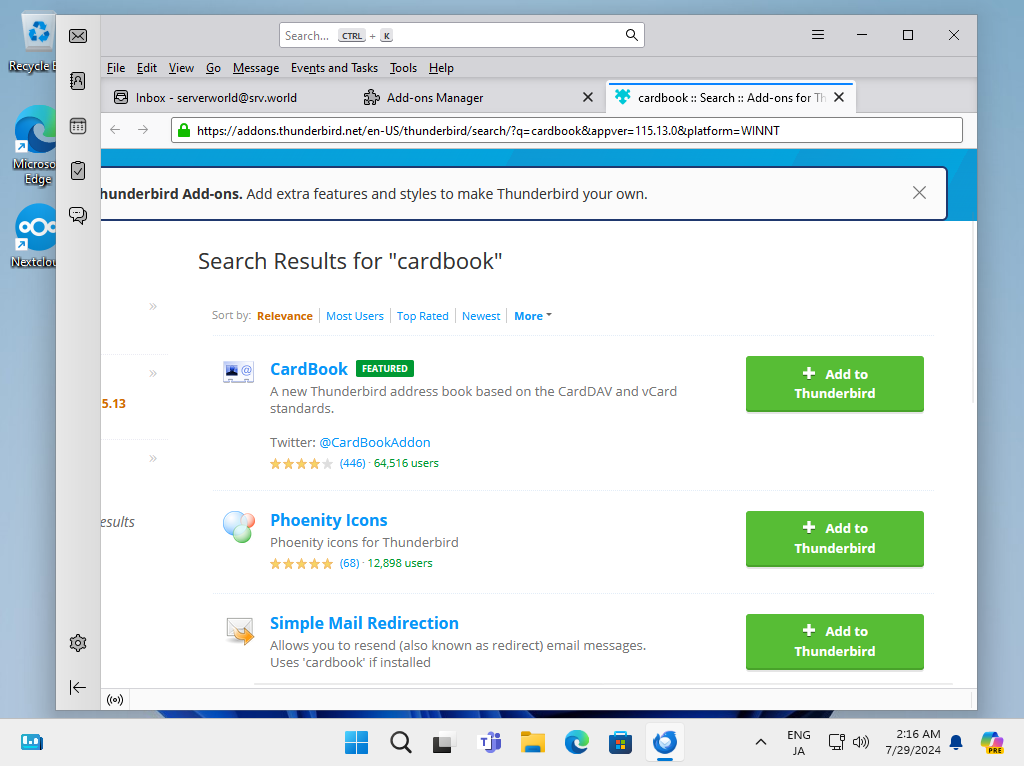Go forward in the add-ons browser tab

tap(143, 130)
